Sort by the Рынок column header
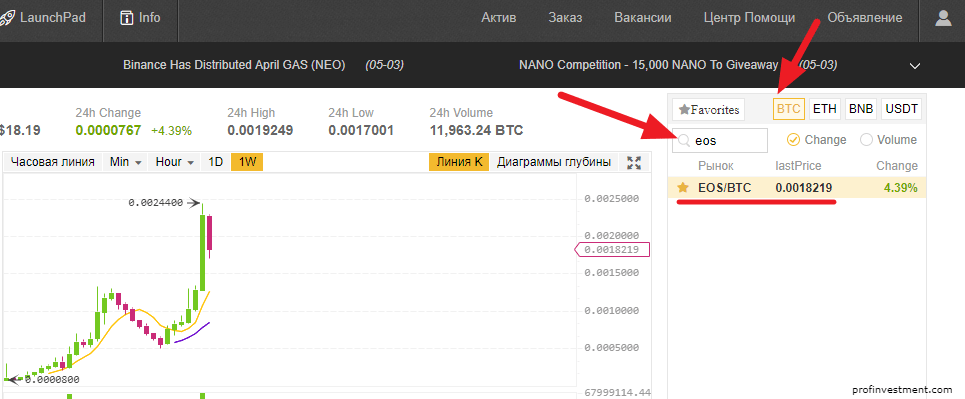 tap(716, 166)
